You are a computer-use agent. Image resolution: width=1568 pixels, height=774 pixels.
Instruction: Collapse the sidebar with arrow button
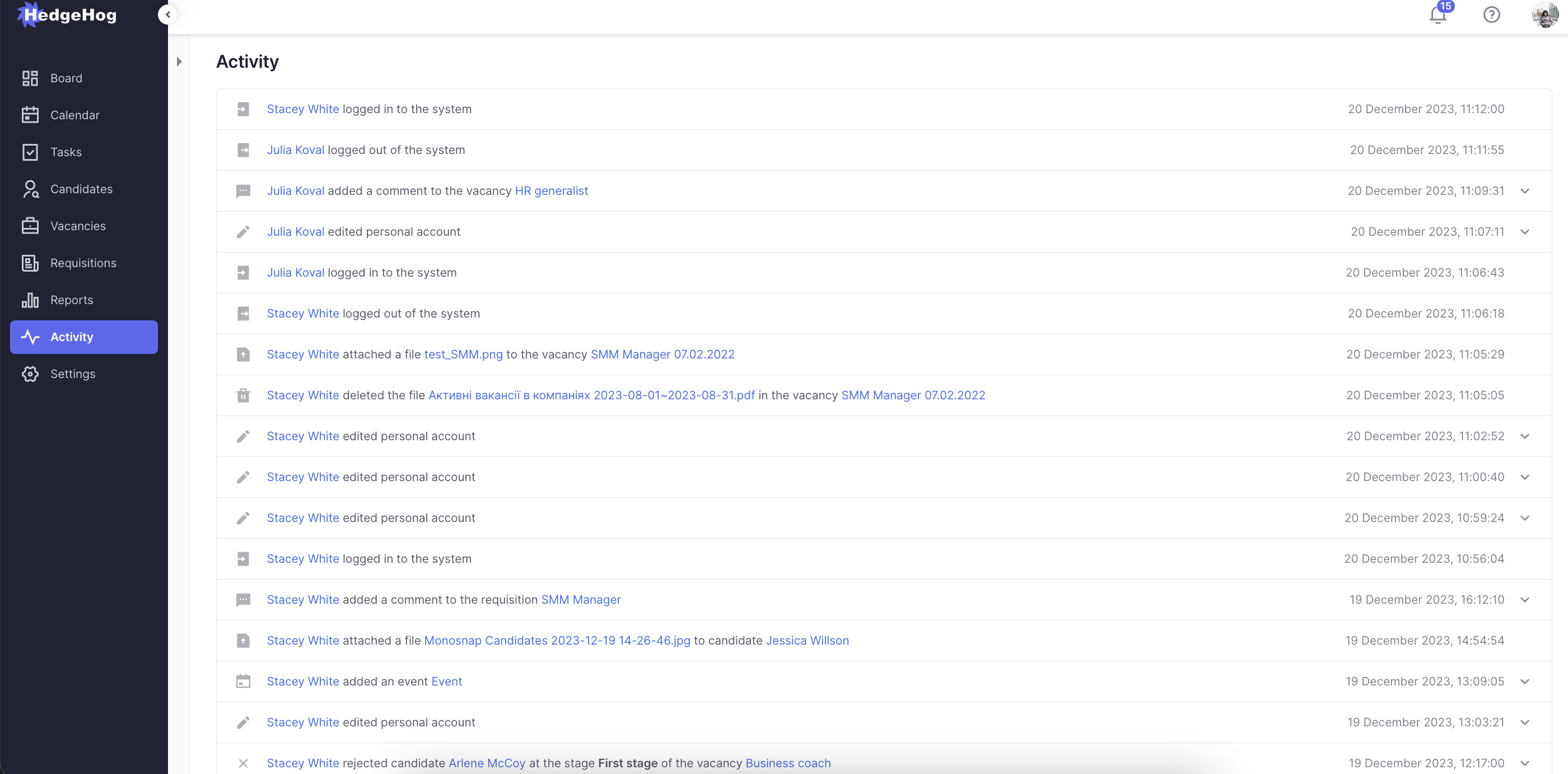[167, 15]
